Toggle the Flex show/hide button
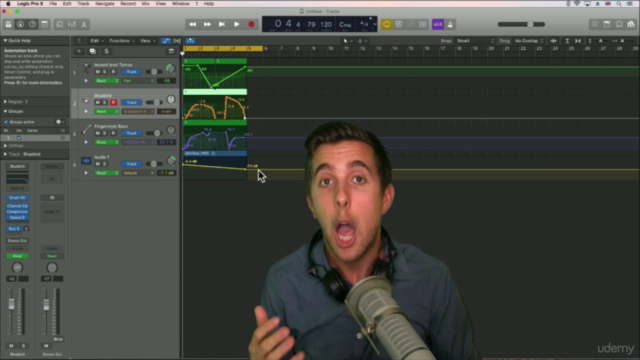The width and height of the screenshot is (640, 360). click(177, 41)
